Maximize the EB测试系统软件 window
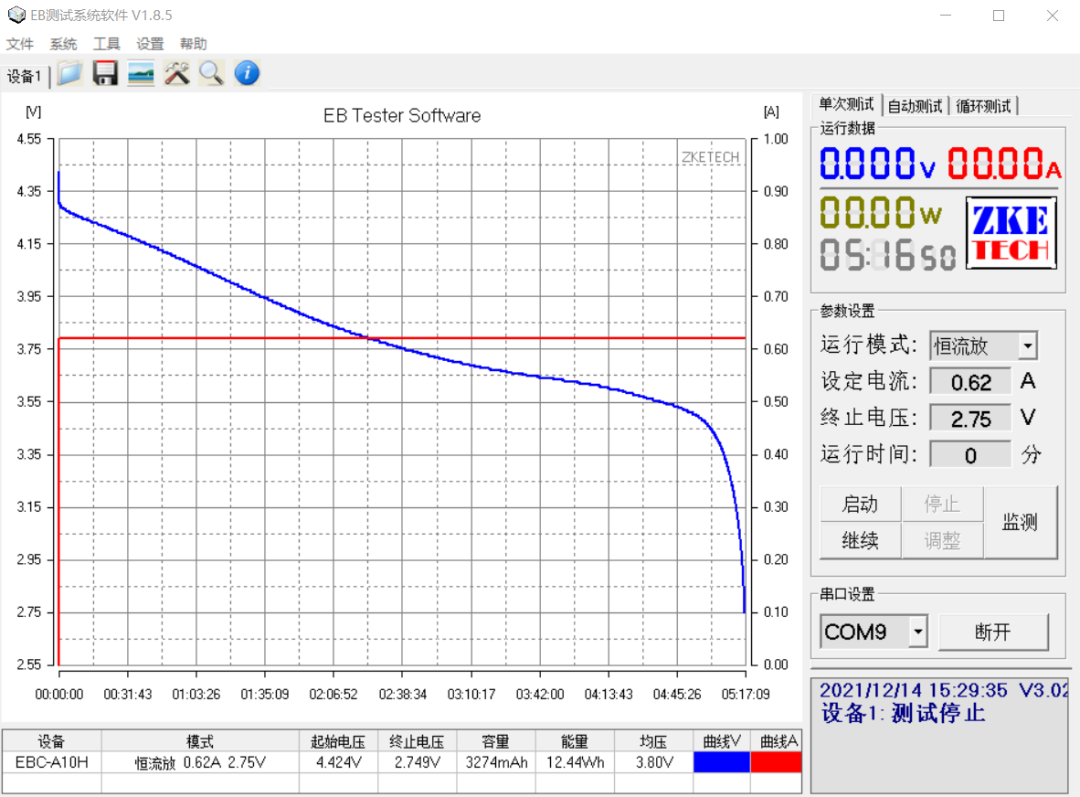The height and width of the screenshot is (797, 1080). click(998, 15)
